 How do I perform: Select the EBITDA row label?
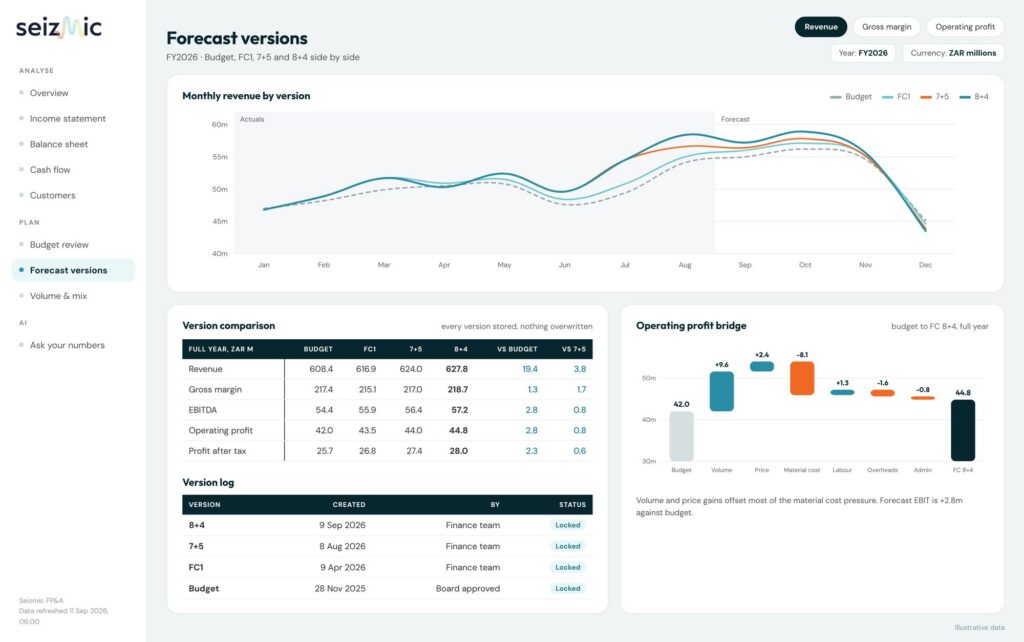click(202, 410)
